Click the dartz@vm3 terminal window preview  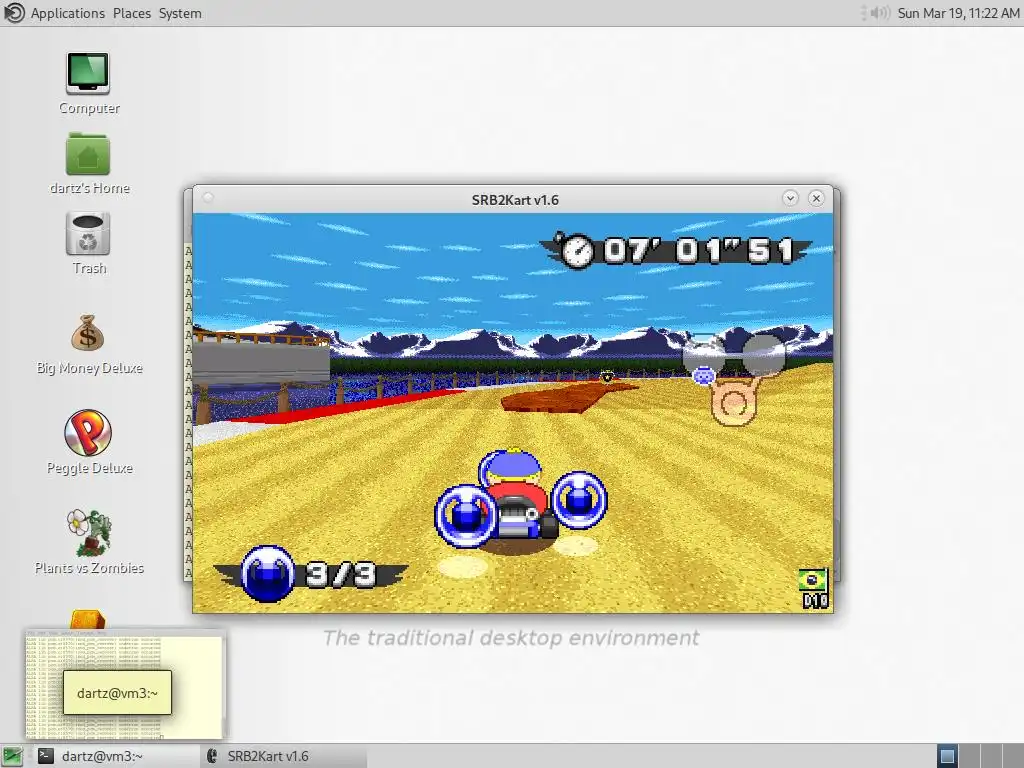[x=125, y=684]
